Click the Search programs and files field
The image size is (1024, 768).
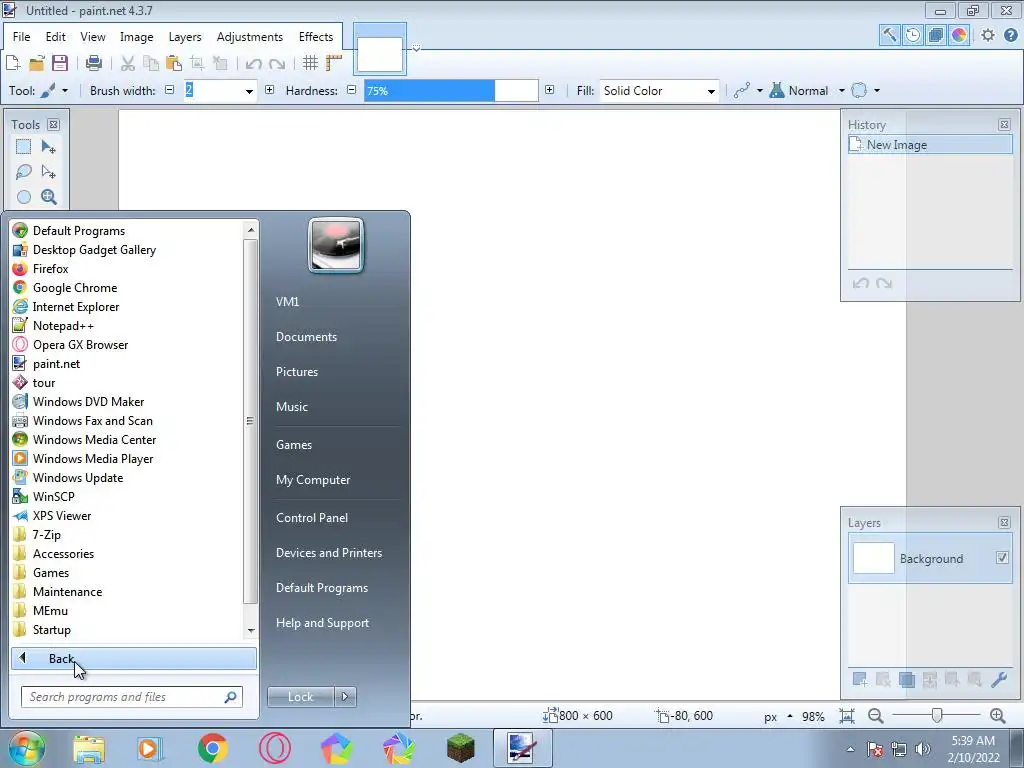[x=132, y=697]
